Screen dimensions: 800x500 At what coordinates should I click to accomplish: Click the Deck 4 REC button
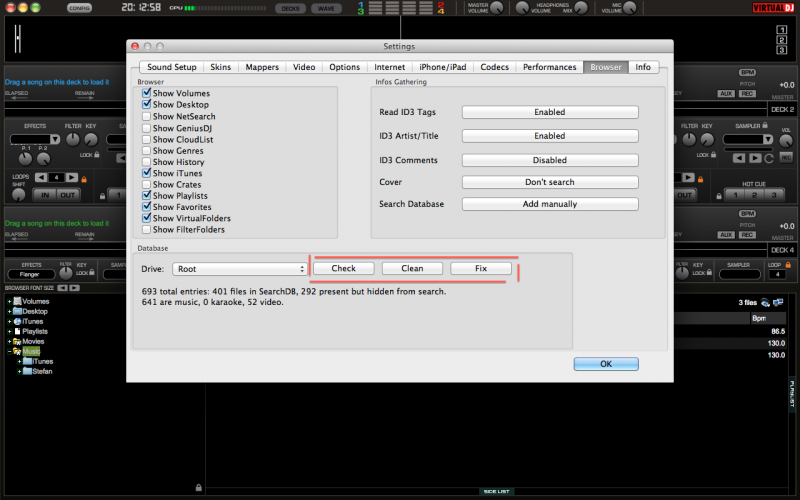(747, 235)
